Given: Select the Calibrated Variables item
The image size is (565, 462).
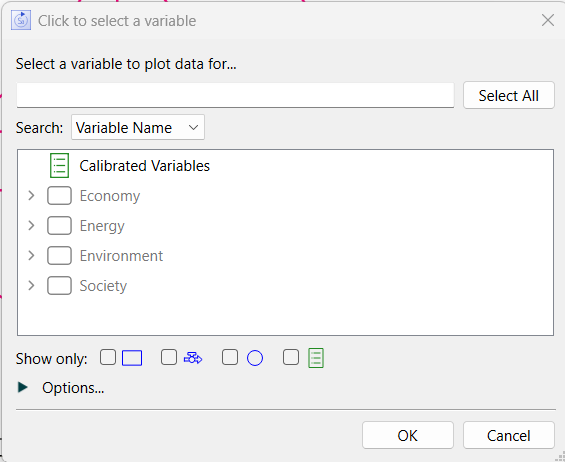Looking at the screenshot, I should click(x=144, y=166).
